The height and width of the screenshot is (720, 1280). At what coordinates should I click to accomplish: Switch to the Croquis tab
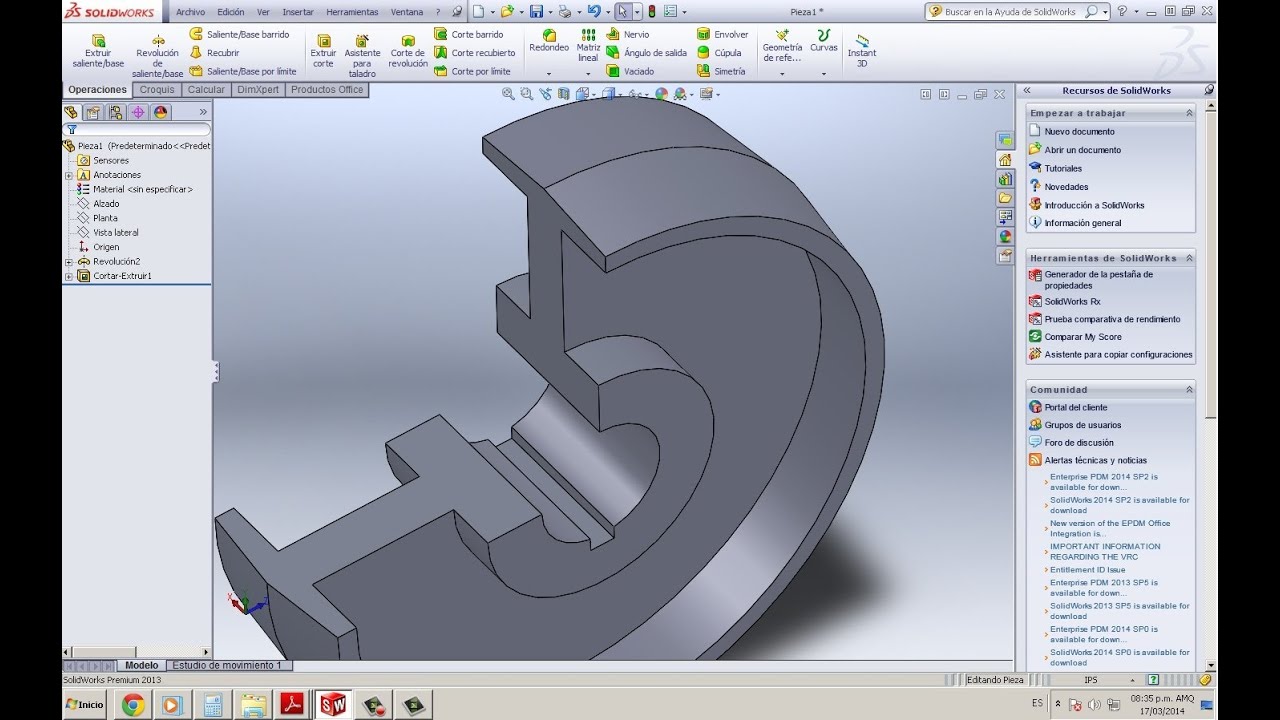[x=157, y=89]
